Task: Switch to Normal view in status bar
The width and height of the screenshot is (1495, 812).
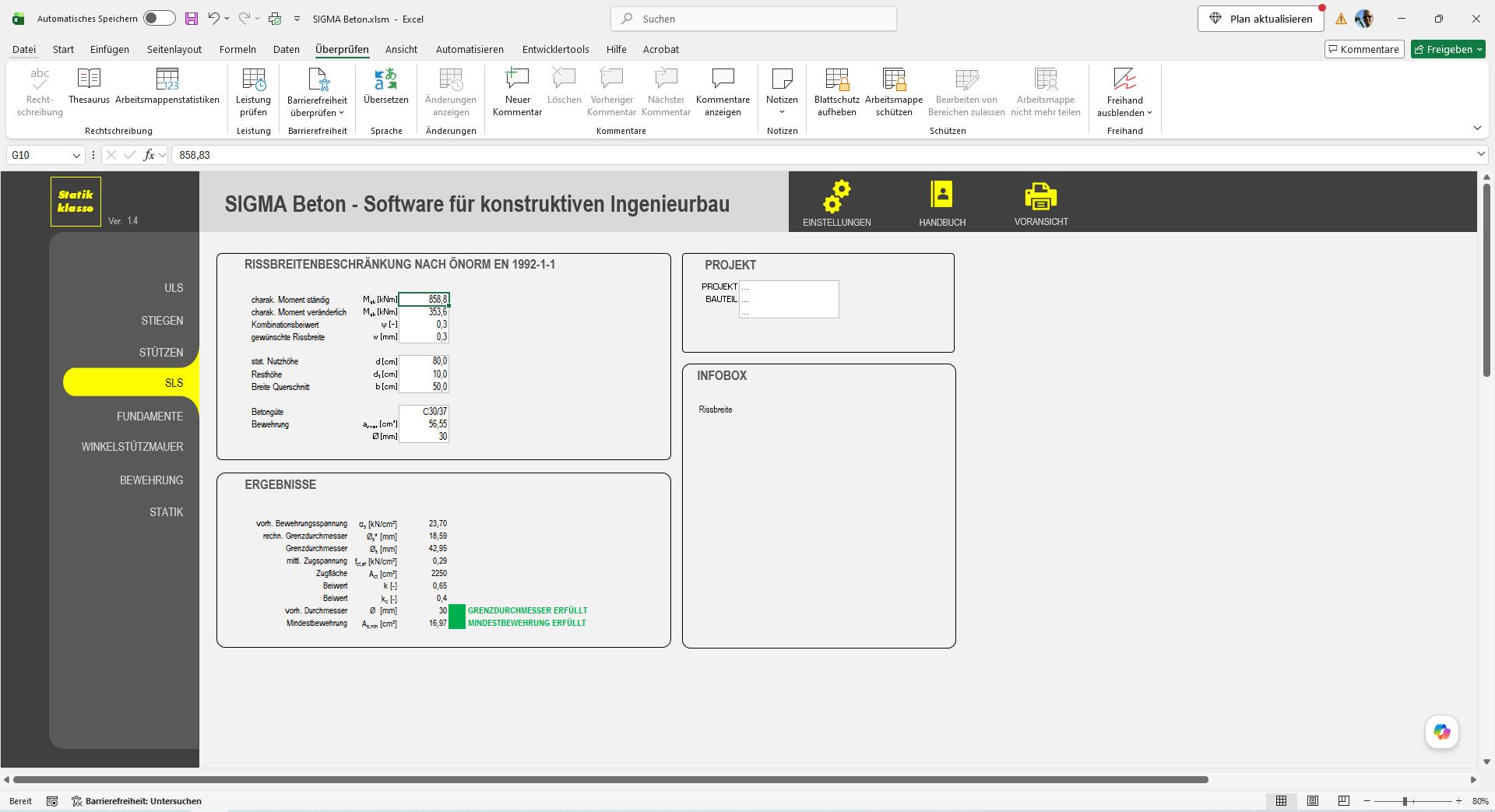Action: [1281, 801]
